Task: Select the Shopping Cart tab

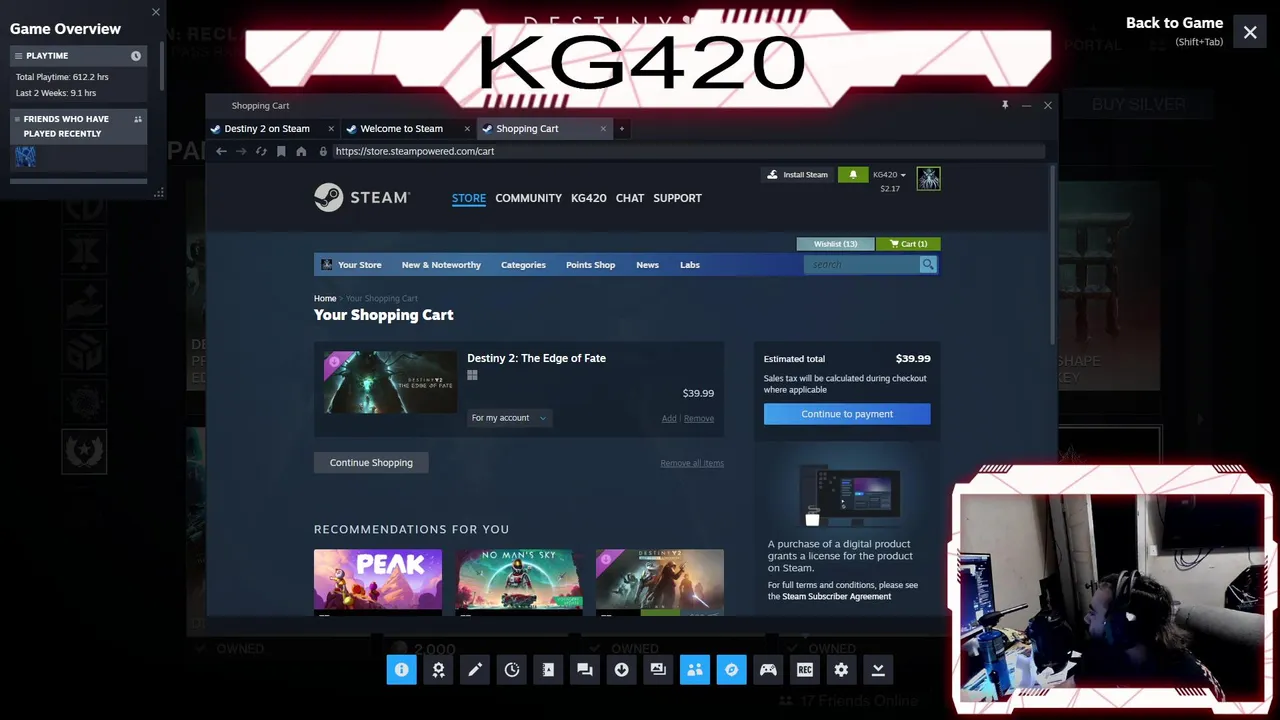Action: [527, 128]
